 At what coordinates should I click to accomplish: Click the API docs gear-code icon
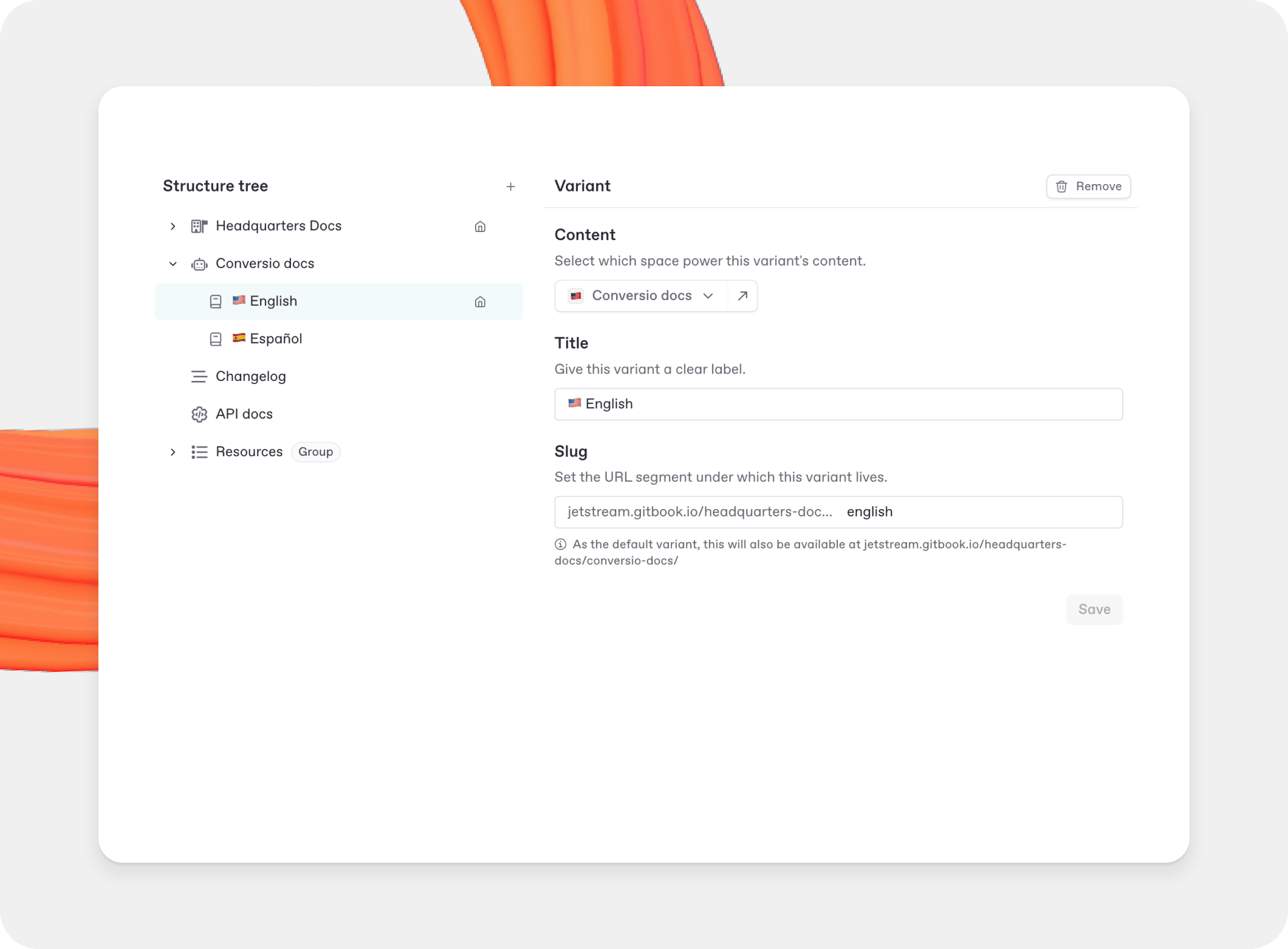199,414
